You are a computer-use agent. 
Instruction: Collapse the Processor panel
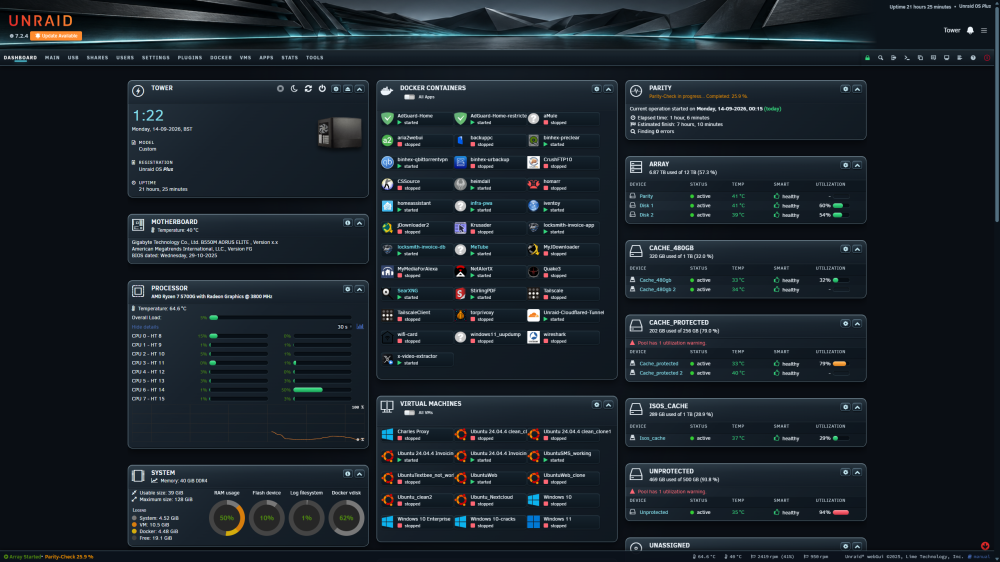(360, 289)
